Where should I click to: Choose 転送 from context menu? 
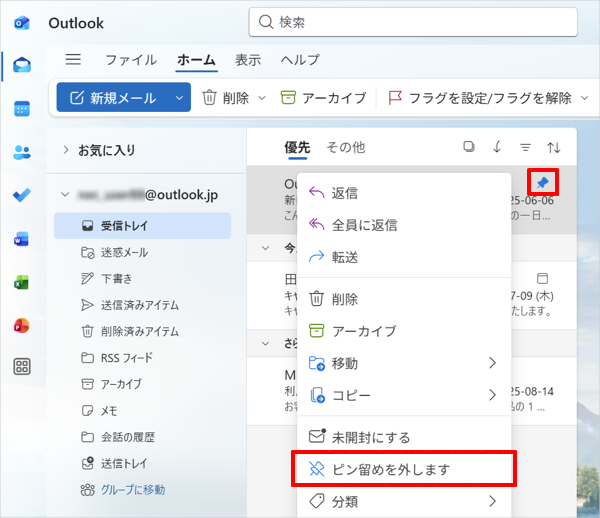[x=404, y=257]
